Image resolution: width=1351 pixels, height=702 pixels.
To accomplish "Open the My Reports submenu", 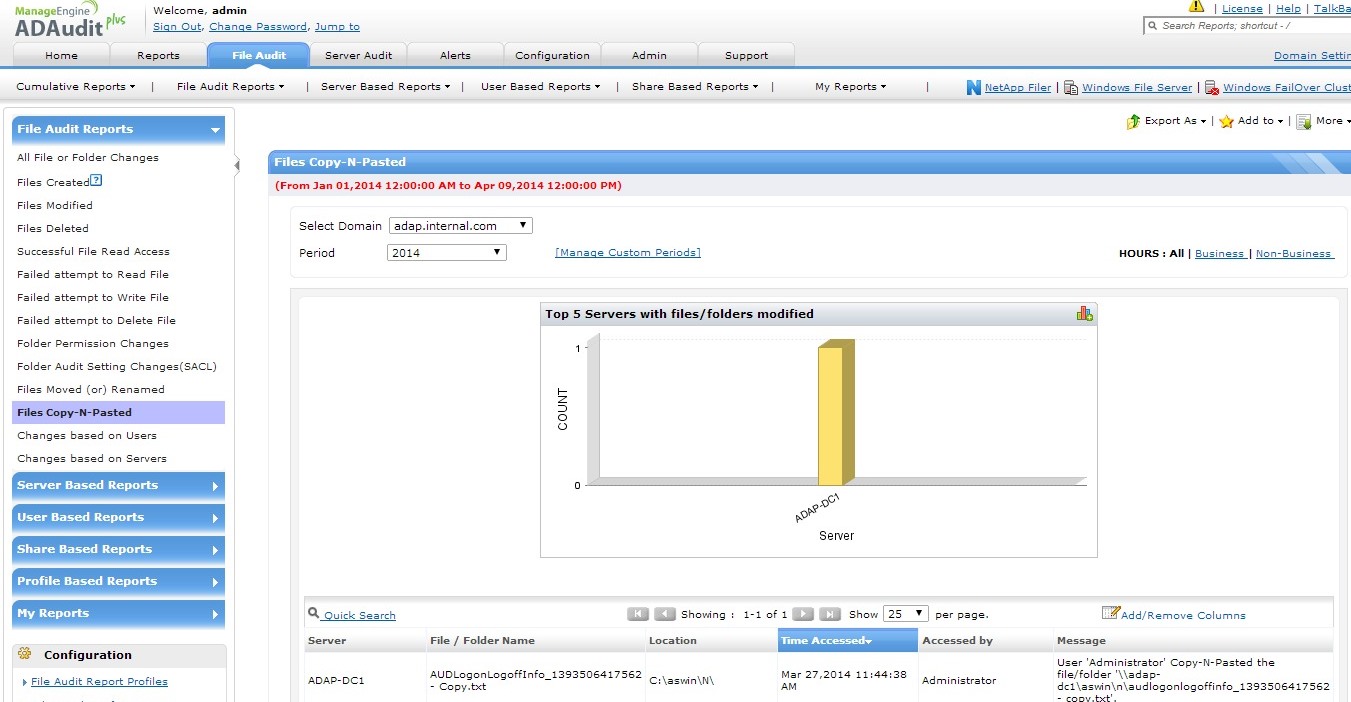I will point(851,87).
